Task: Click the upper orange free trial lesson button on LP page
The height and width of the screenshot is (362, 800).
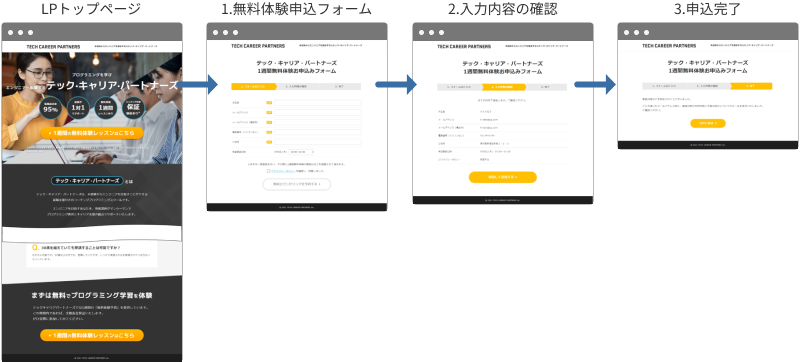Action: [x=92, y=133]
